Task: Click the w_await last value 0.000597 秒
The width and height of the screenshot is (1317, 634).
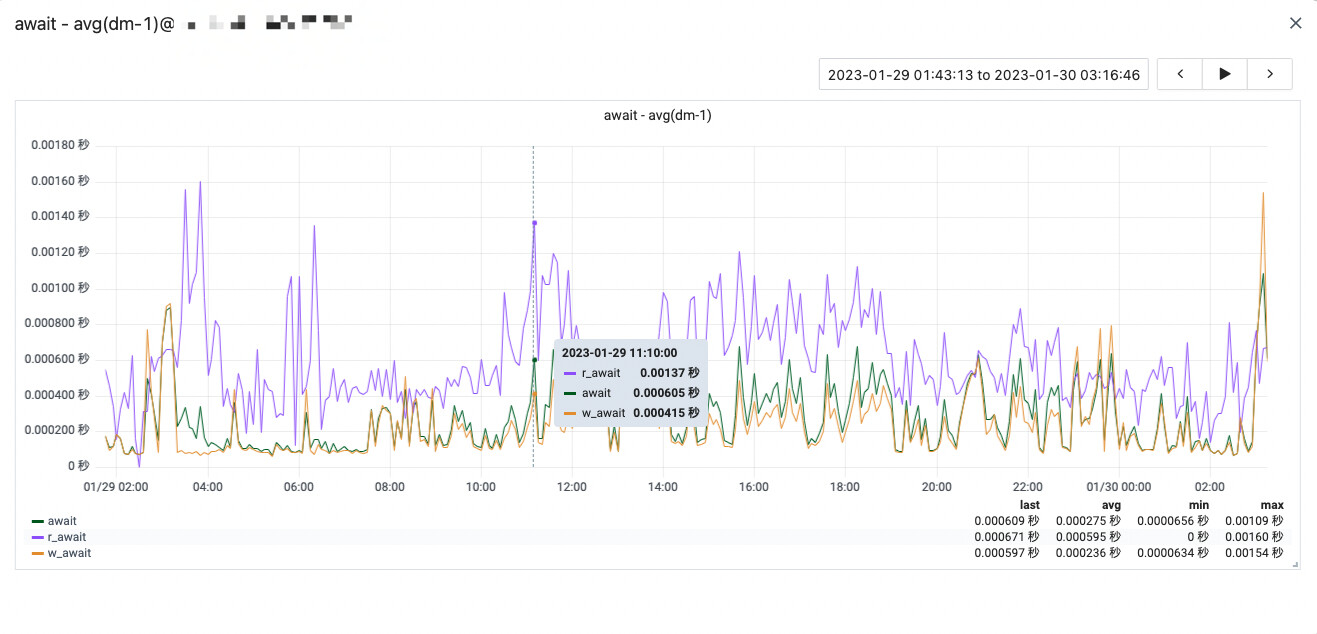Action: point(1007,553)
